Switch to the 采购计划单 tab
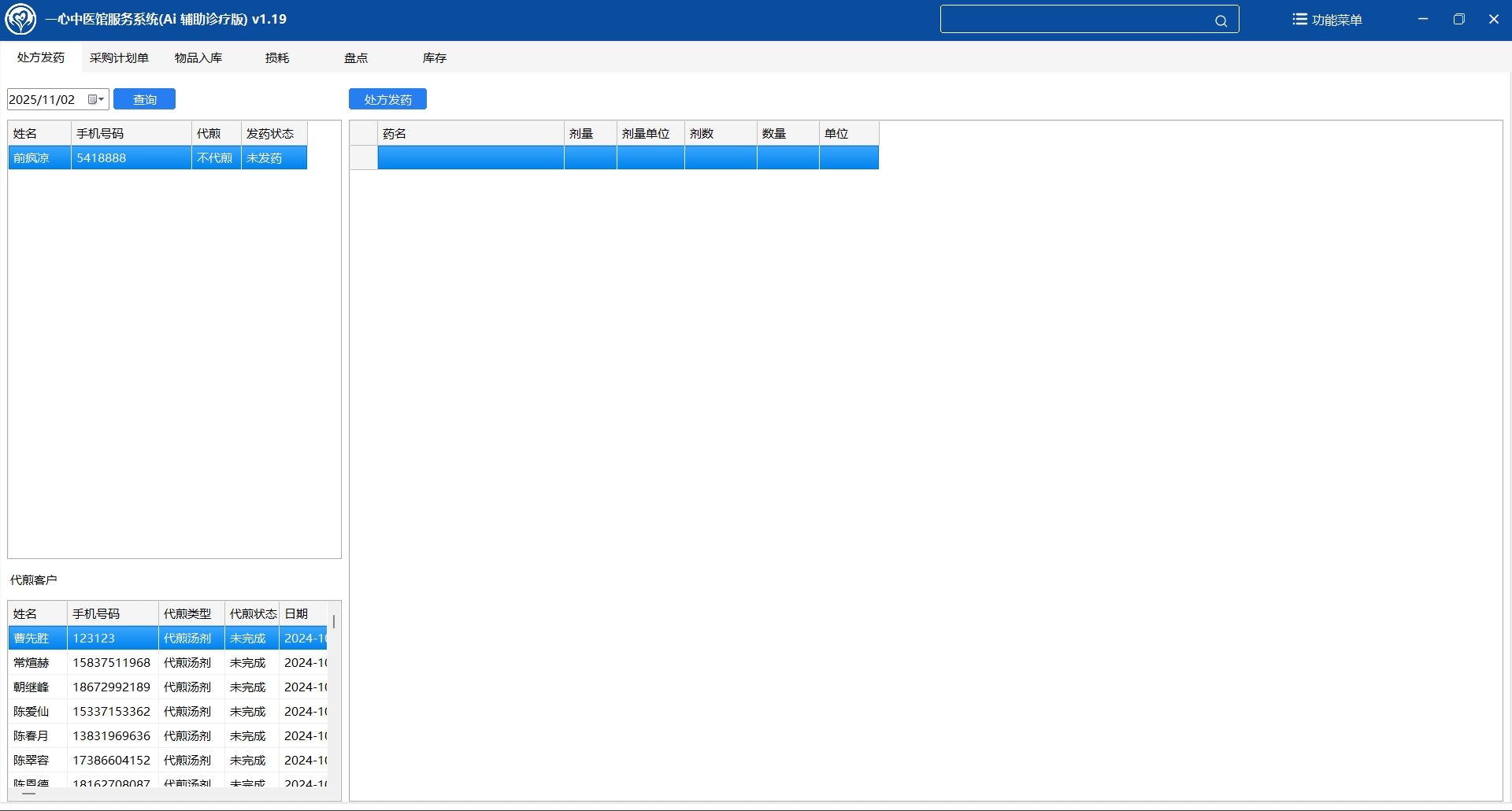Screen dimensions: 1512x811 [119, 57]
